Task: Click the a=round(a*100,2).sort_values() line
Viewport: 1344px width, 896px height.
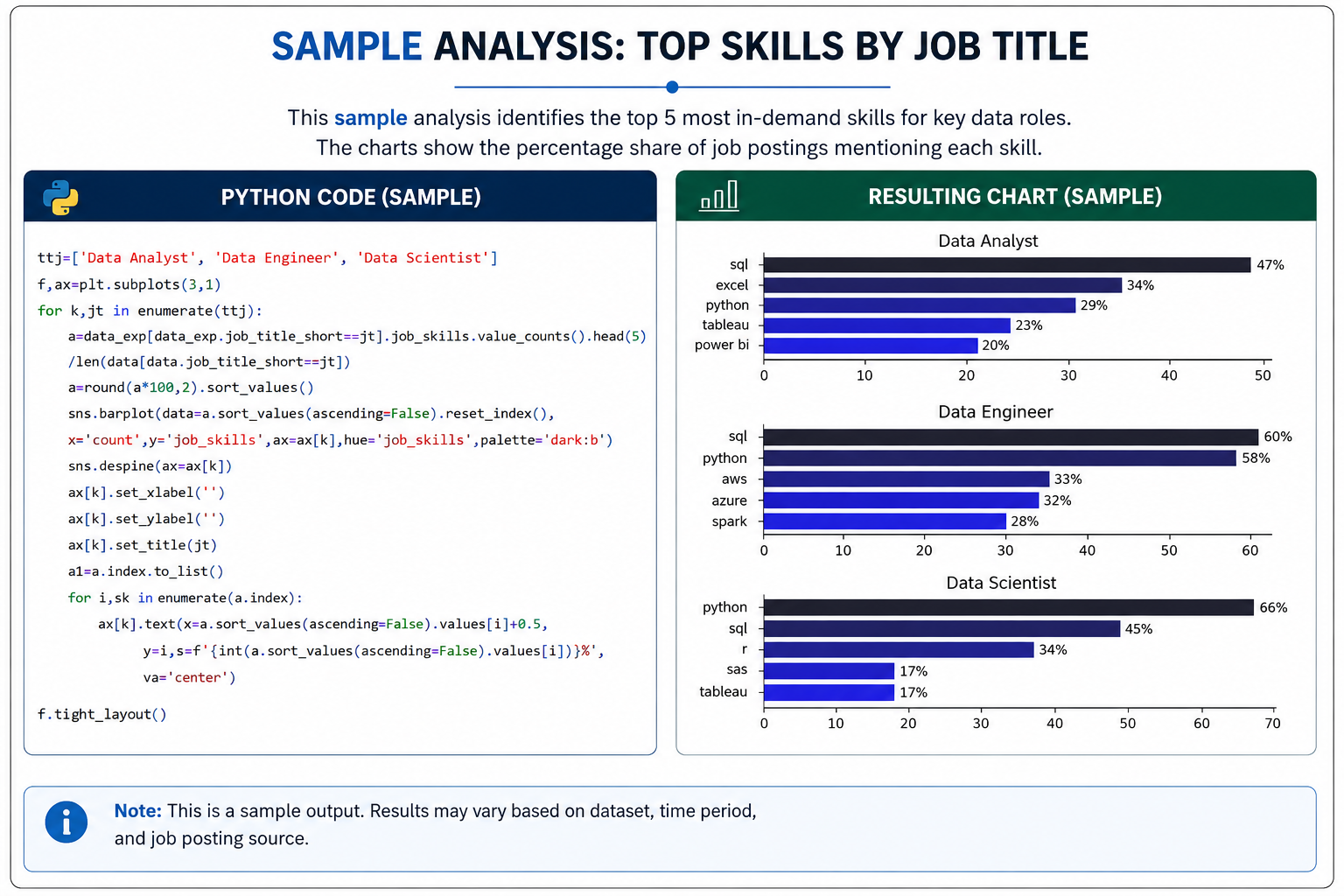Action: pyautogui.click(x=191, y=387)
